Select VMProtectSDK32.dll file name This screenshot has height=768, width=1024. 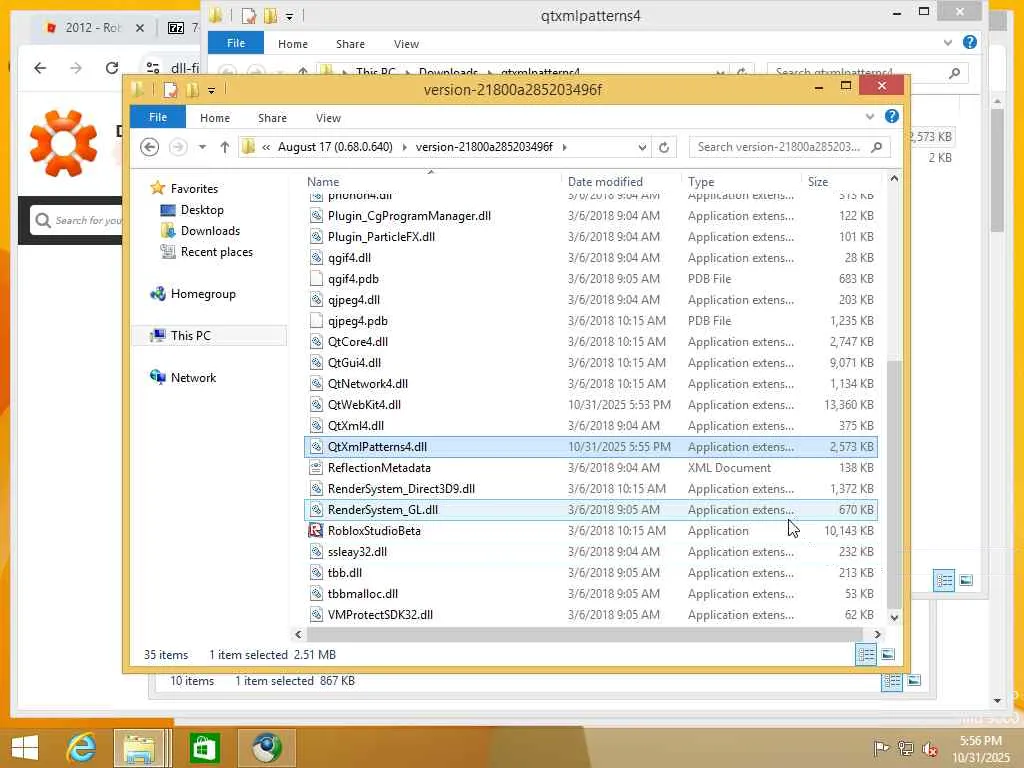(380, 615)
